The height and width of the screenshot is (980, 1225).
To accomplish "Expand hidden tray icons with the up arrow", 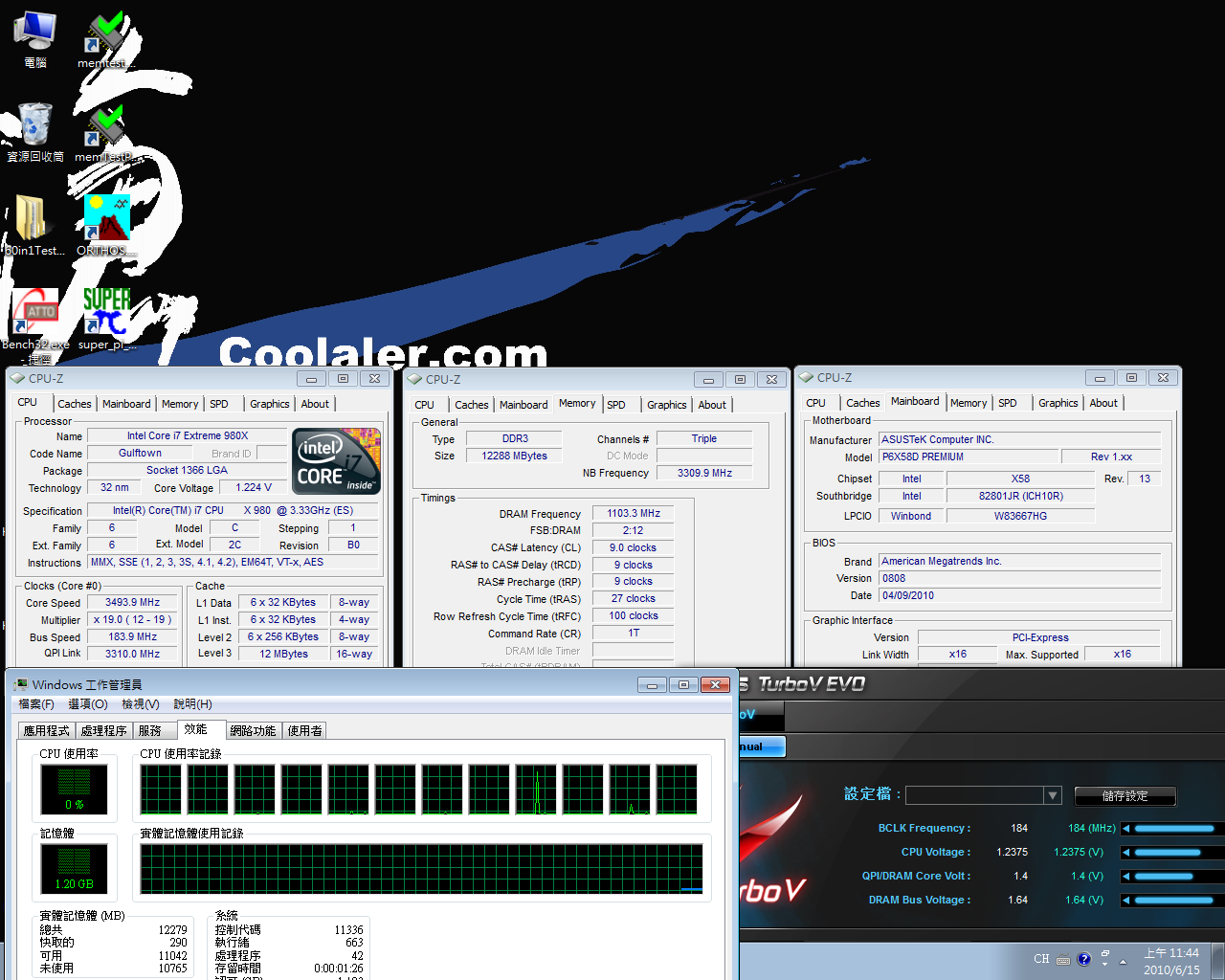I will tap(1124, 961).
